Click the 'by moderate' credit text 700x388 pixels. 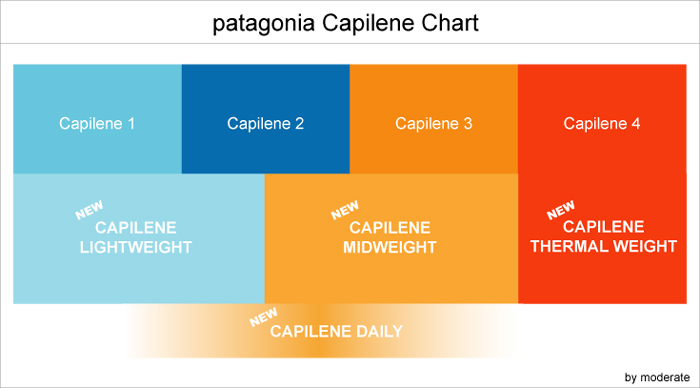[657, 378]
